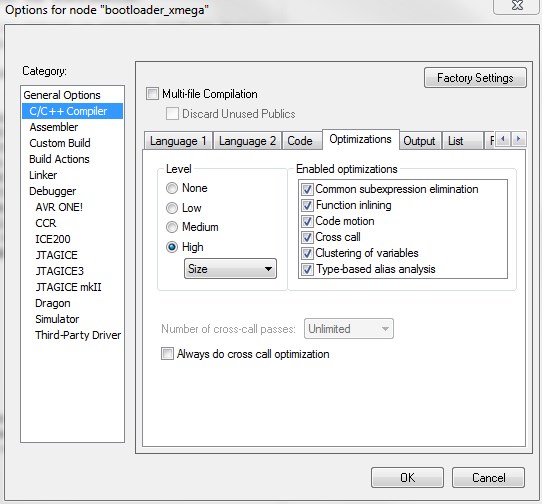Open the Size optimization dropdown
Image resolution: width=542 pixels, height=504 pixels.
tap(230, 269)
